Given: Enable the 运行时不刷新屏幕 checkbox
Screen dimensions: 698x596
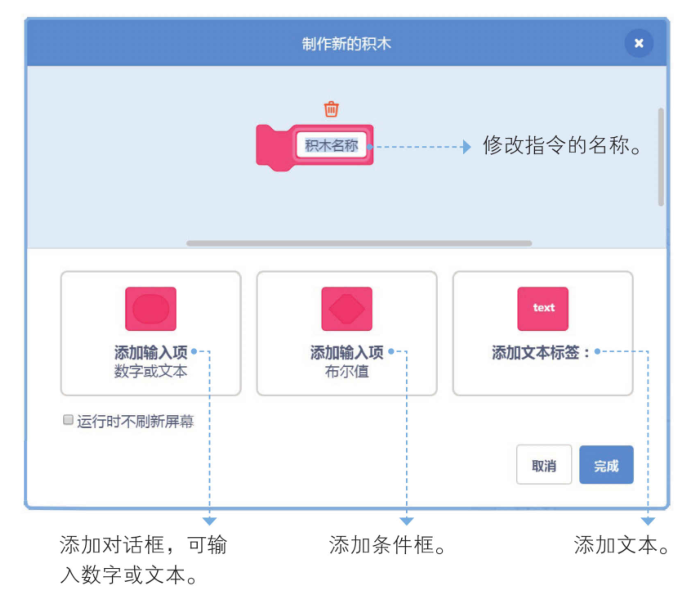Looking at the screenshot, I should tap(68, 421).
